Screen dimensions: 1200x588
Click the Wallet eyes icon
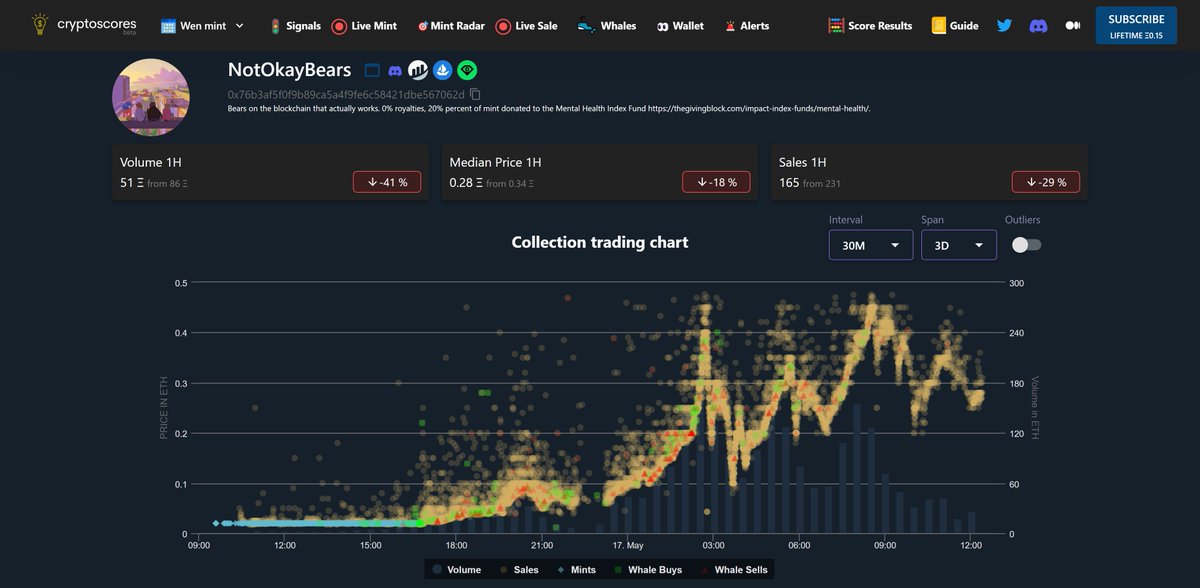[662, 26]
